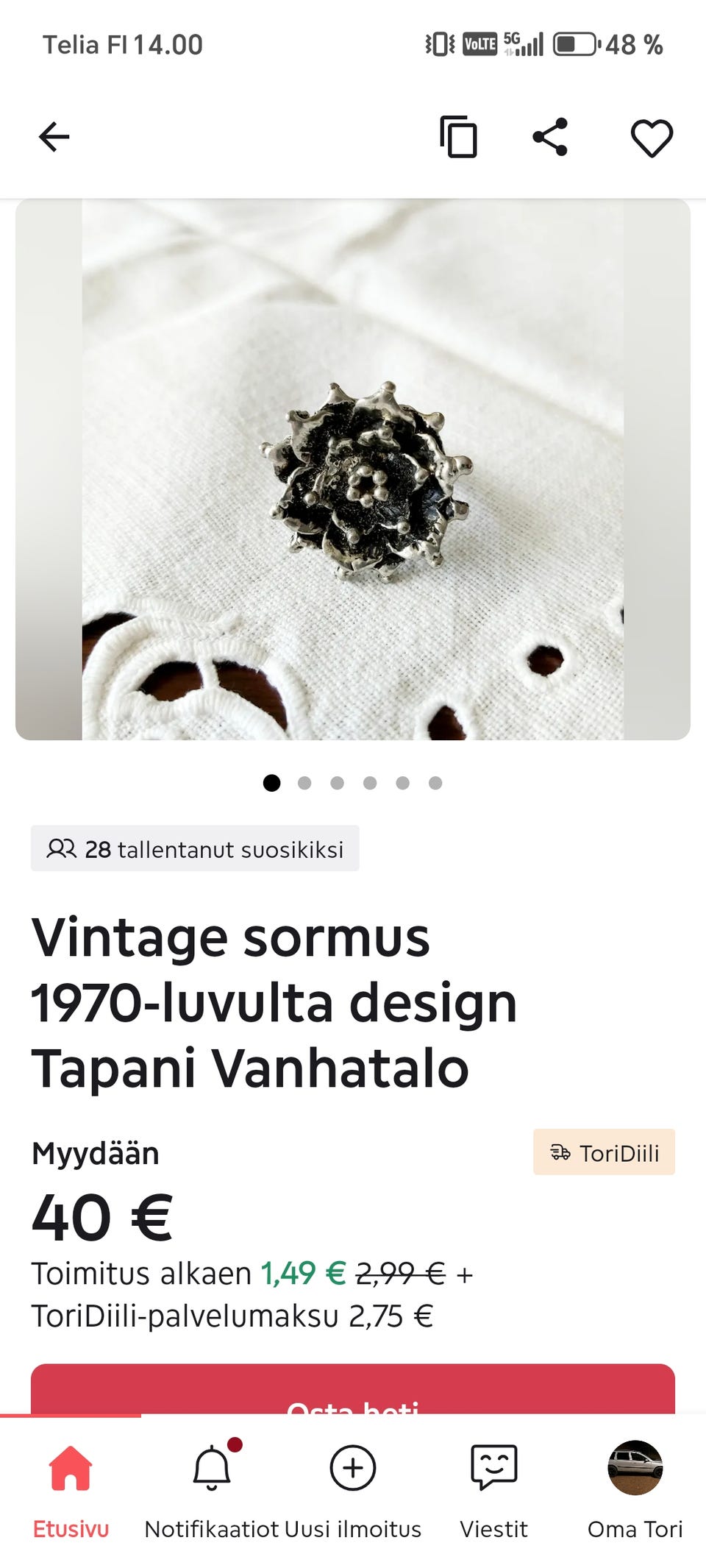The height and width of the screenshot is (1568, 706).
Task: Tap the Osta heti red button
Action: tap(353, 1389)
